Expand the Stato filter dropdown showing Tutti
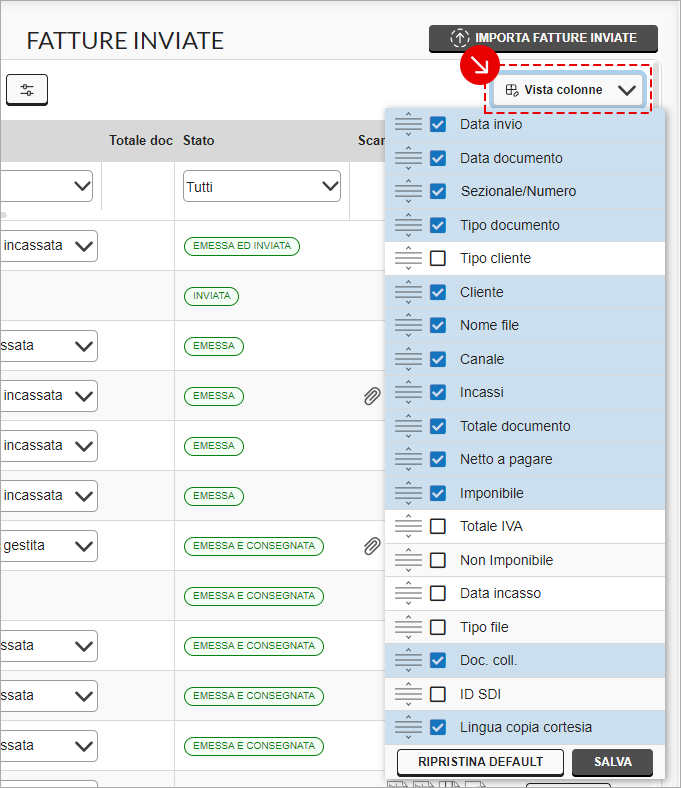Image resolution: width=681 pixels, height=788 pixels. (x=262, y=187)
